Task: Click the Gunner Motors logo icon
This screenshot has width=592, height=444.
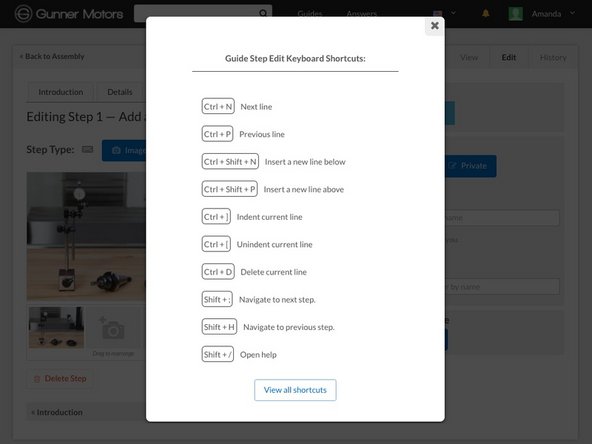Action: 23,14
